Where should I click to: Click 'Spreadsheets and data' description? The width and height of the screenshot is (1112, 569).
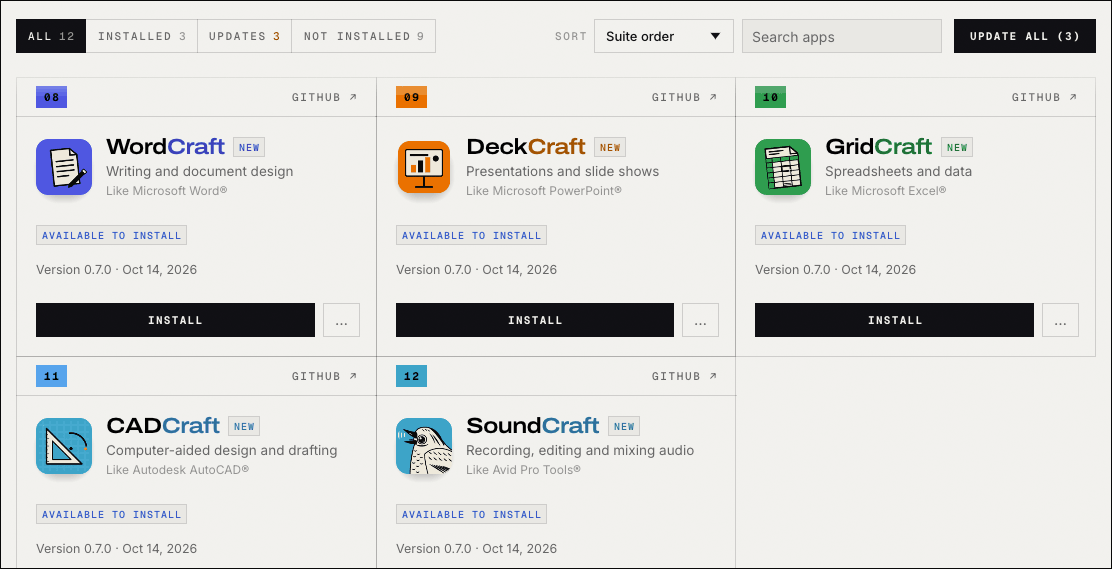(x=899, y=172)
